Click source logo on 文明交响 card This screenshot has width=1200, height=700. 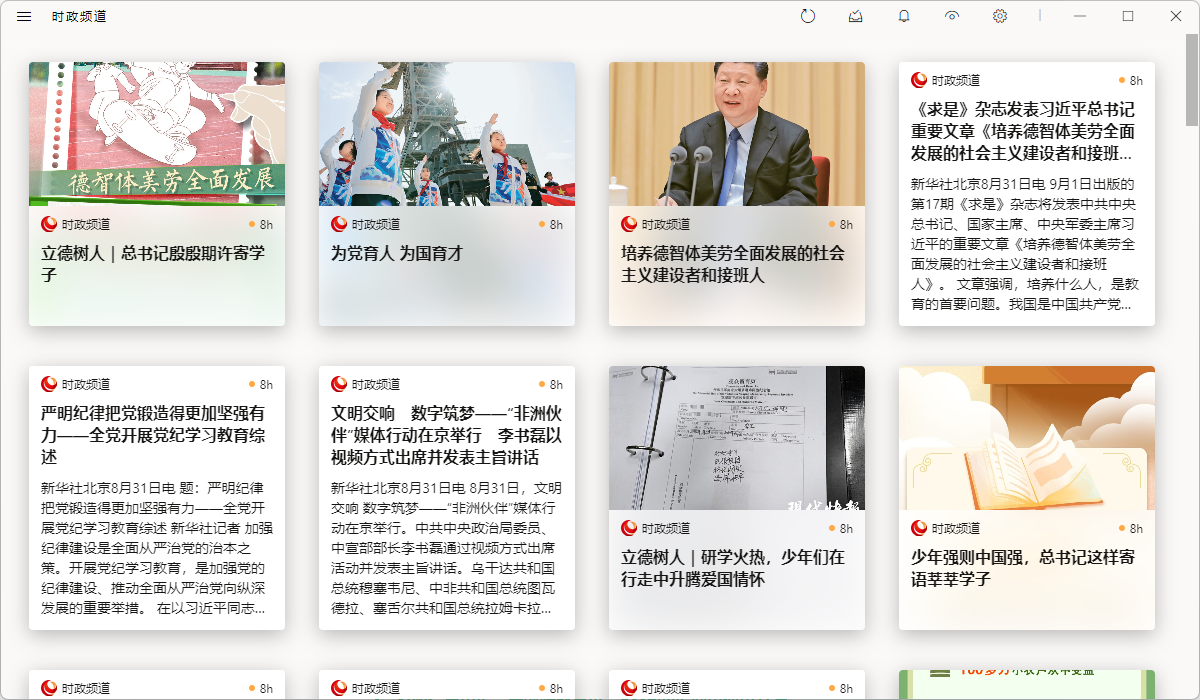[x=339, y=384]
